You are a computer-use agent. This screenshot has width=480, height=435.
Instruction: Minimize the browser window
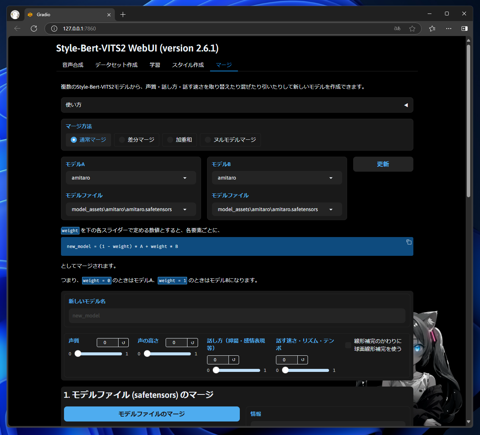[x=429, y=14]
